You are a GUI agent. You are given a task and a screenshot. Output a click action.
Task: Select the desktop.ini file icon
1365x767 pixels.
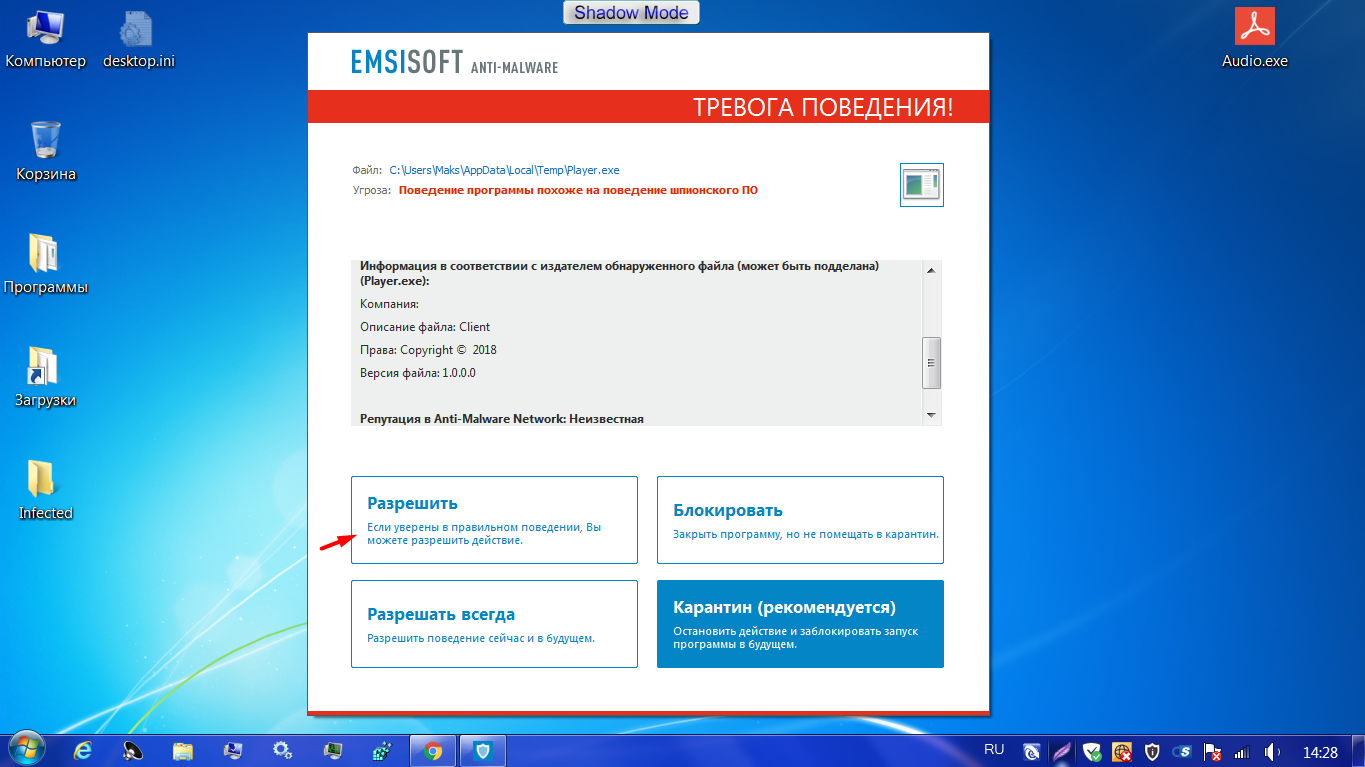tap(139, 40)
